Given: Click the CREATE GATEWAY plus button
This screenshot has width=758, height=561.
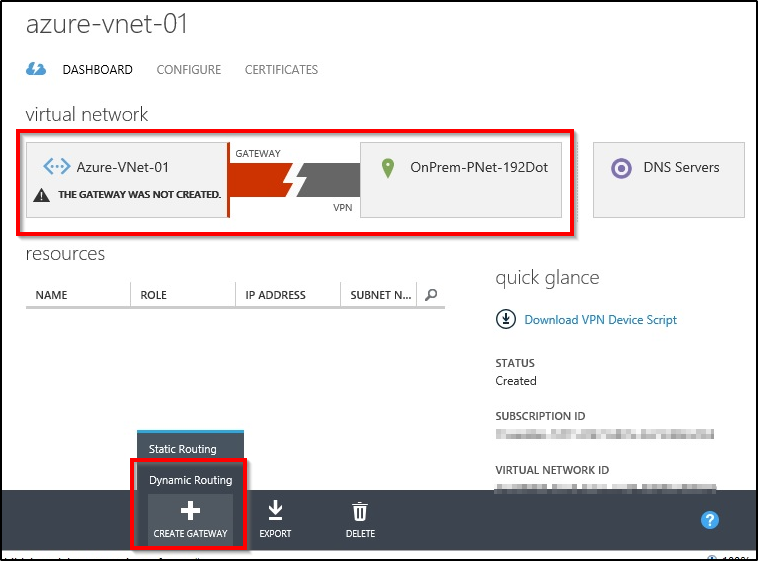Looking at the screenshot, I should (190, 520).
